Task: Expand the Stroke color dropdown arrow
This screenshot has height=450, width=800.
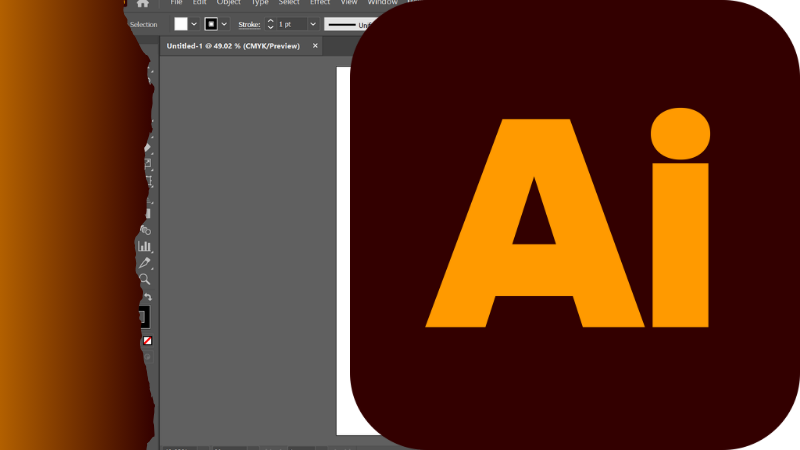Action: click(x=224, y=24)
